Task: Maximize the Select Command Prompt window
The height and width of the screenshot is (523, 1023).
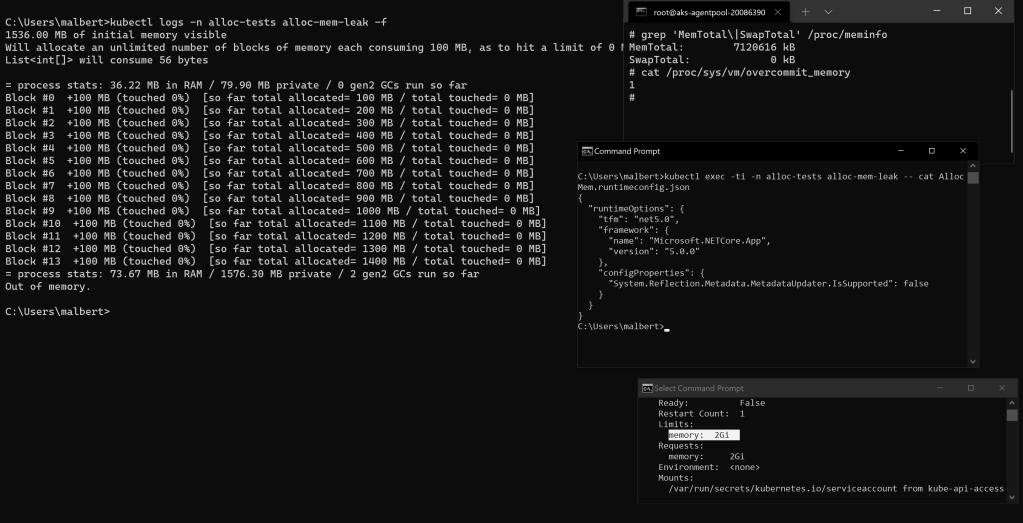Action: pos(970,388)
